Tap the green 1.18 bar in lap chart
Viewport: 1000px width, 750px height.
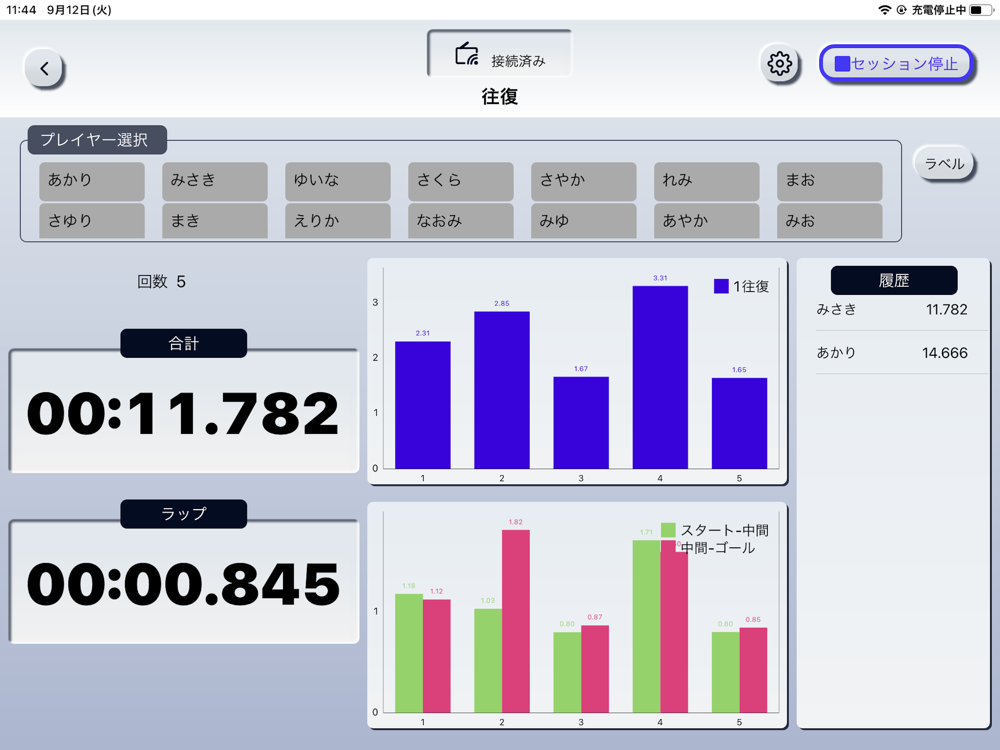pyautogui.click(x=409, y=653)
